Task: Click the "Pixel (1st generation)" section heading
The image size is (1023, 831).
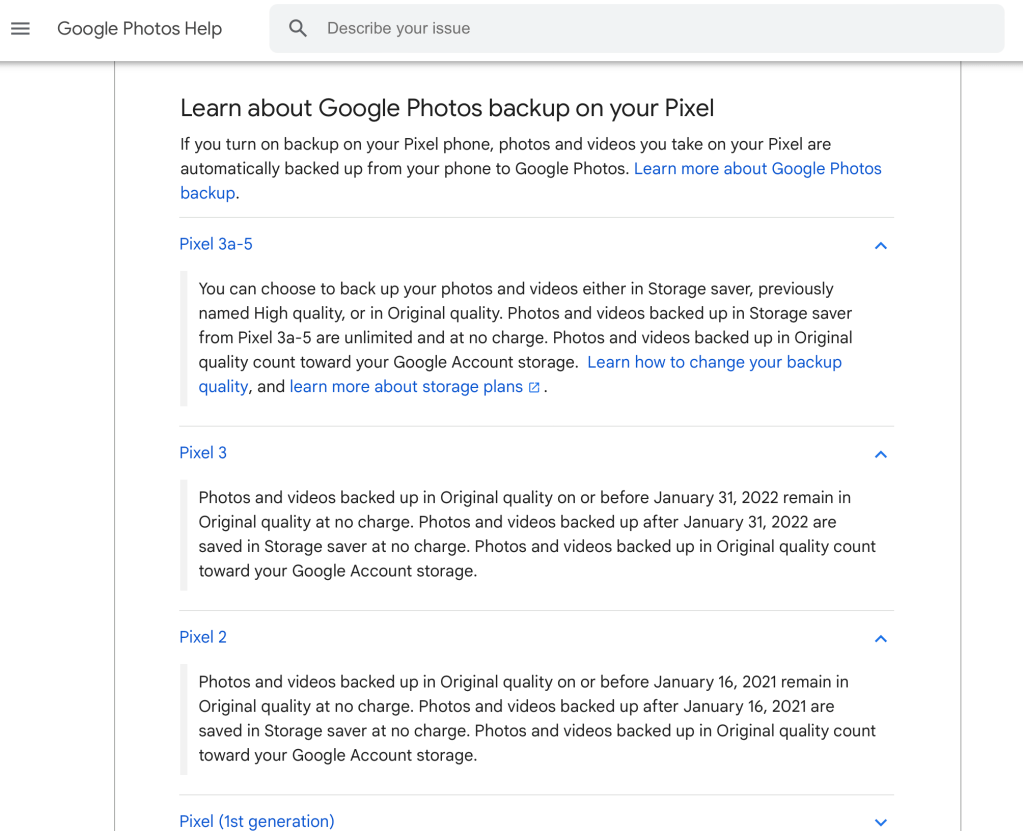Action: pos(257,821)
